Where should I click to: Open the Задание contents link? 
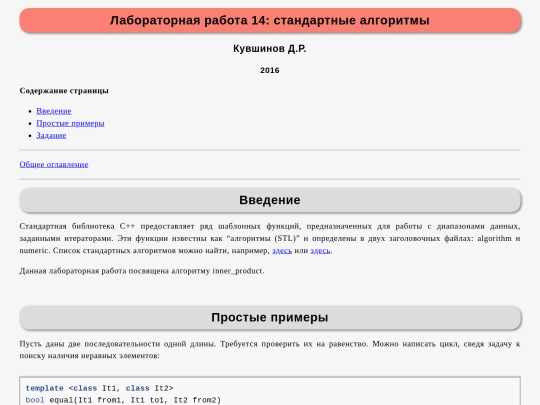(x=51, y=135)
